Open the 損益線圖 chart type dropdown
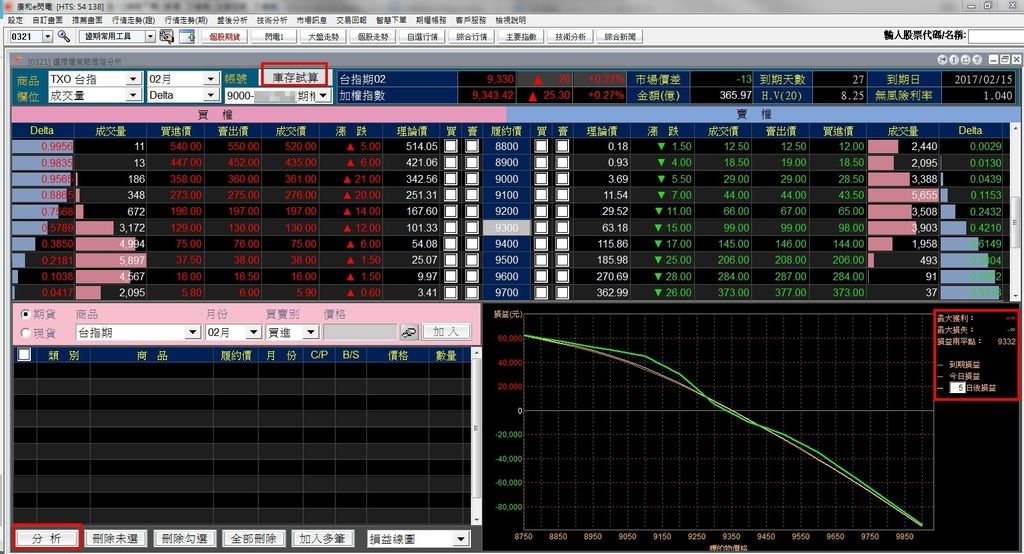The height and width of the screenshot is (554, 1024). (461, 539)
